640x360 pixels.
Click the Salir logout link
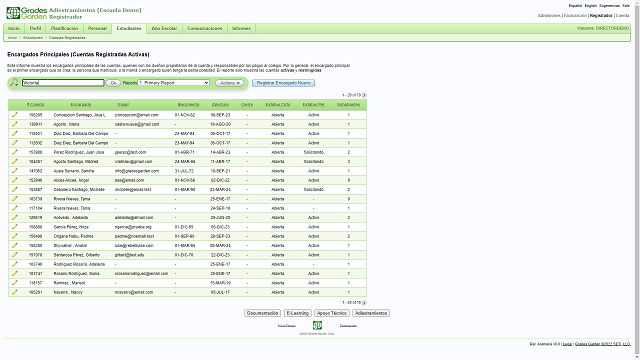coord(626,6)
